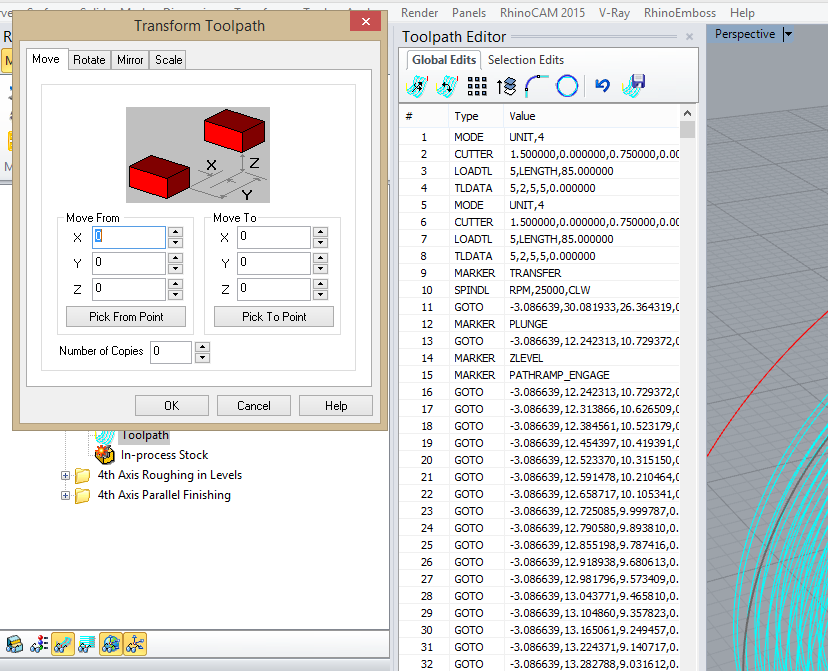Click the Number of Copies input field
This screenshot has height=671, width=828.
[x=170, y=351]
